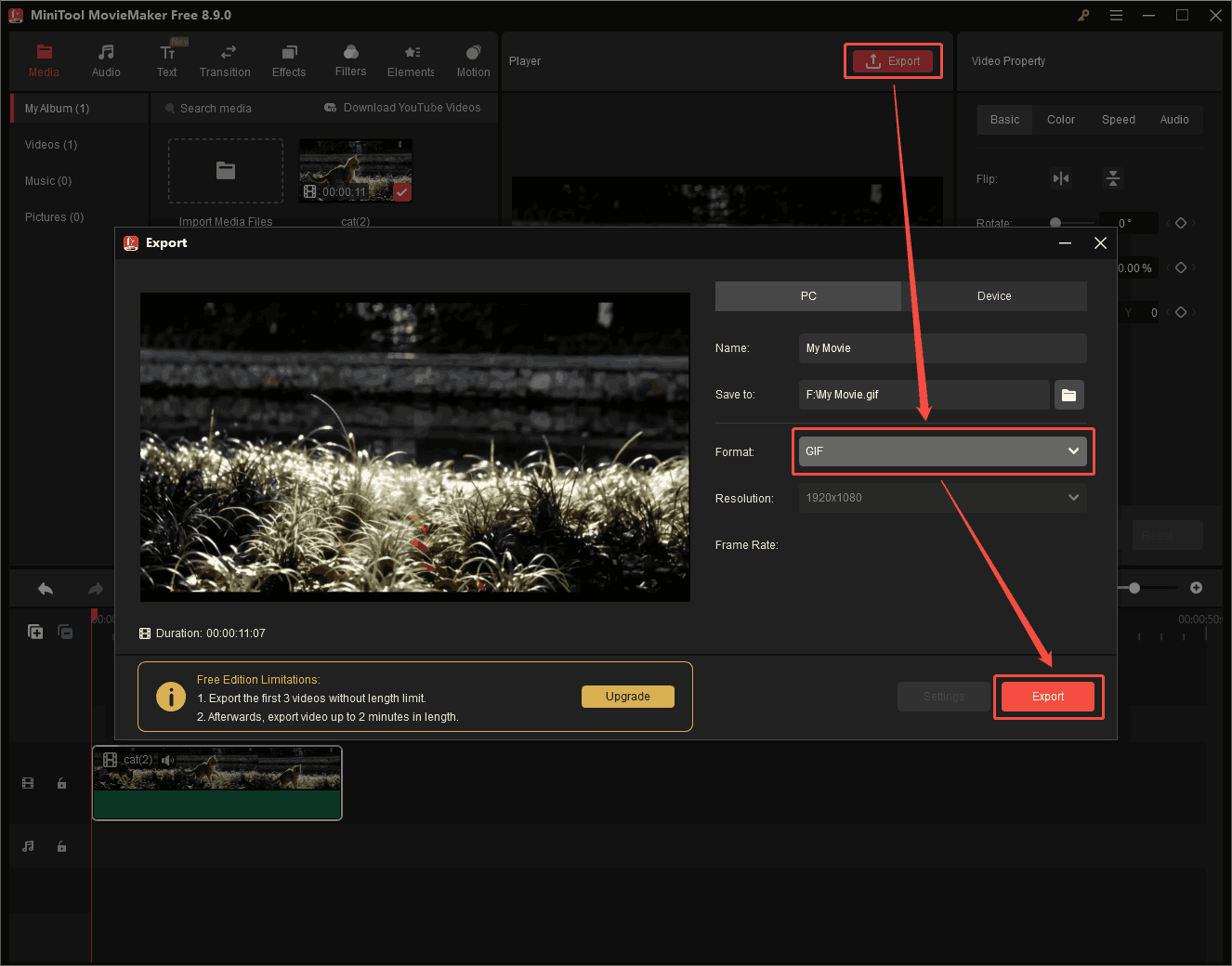Click the horizontal flip icon

[1061, 178]
